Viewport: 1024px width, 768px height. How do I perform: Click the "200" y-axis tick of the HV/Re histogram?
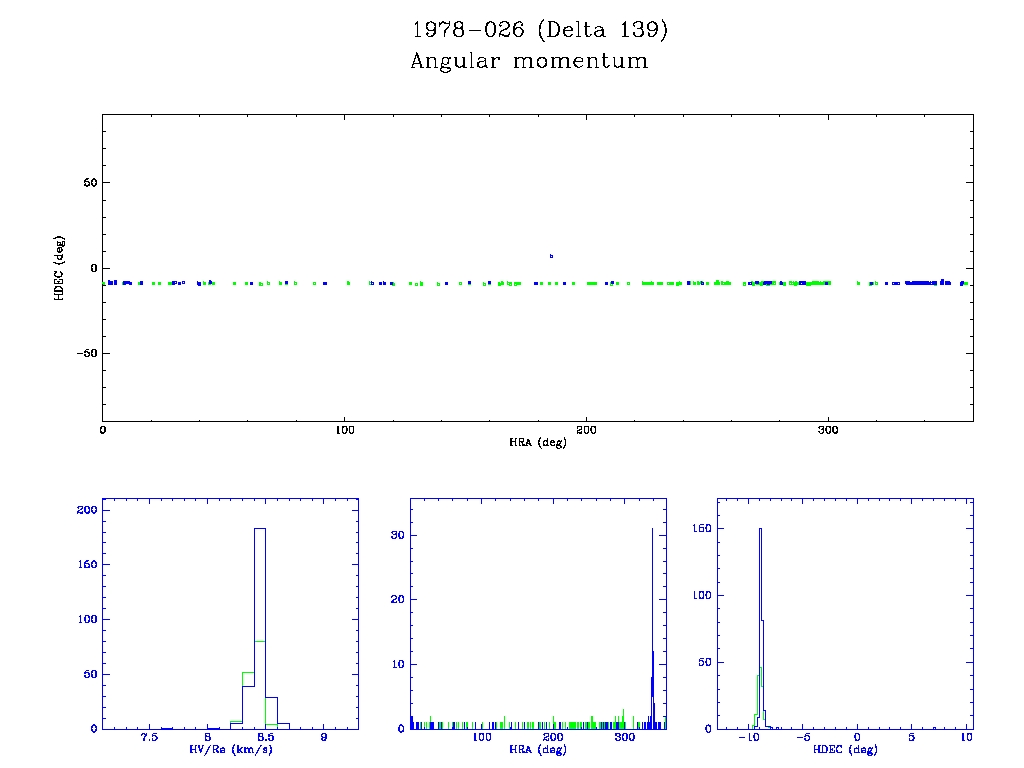point(87,510)
